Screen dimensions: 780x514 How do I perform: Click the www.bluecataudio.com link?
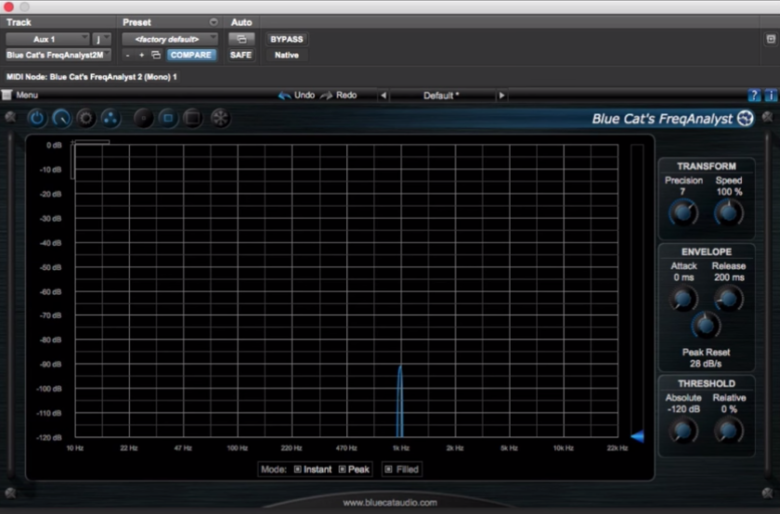pos(390,503)
